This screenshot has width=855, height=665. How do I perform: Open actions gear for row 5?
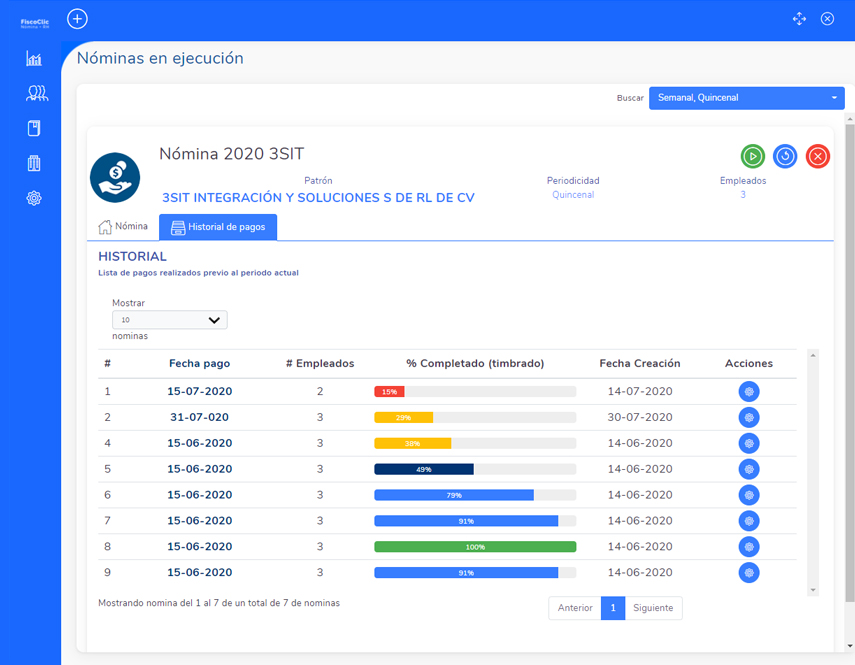point(749,469)
